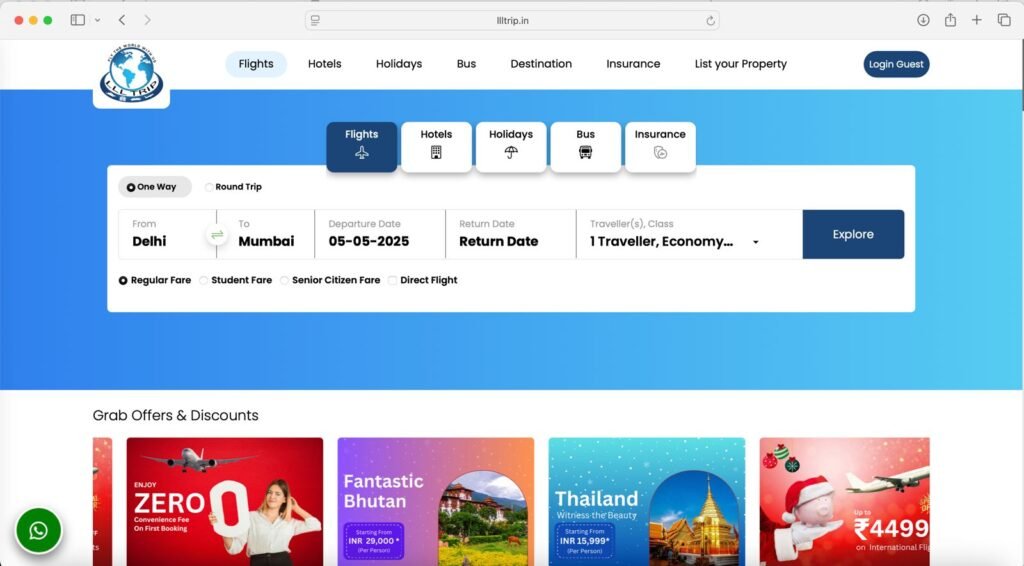The height and width of the screenshot is (566, 1024).
Task: Open the Departure Date picker
Action: point(379,235)
